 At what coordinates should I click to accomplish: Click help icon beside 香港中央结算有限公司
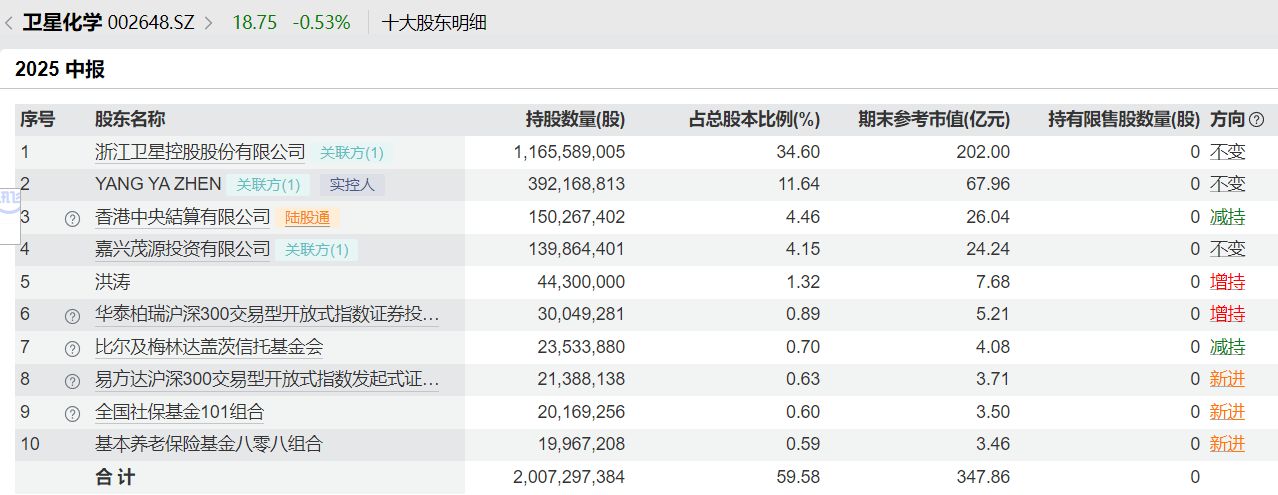pos(72,218)
